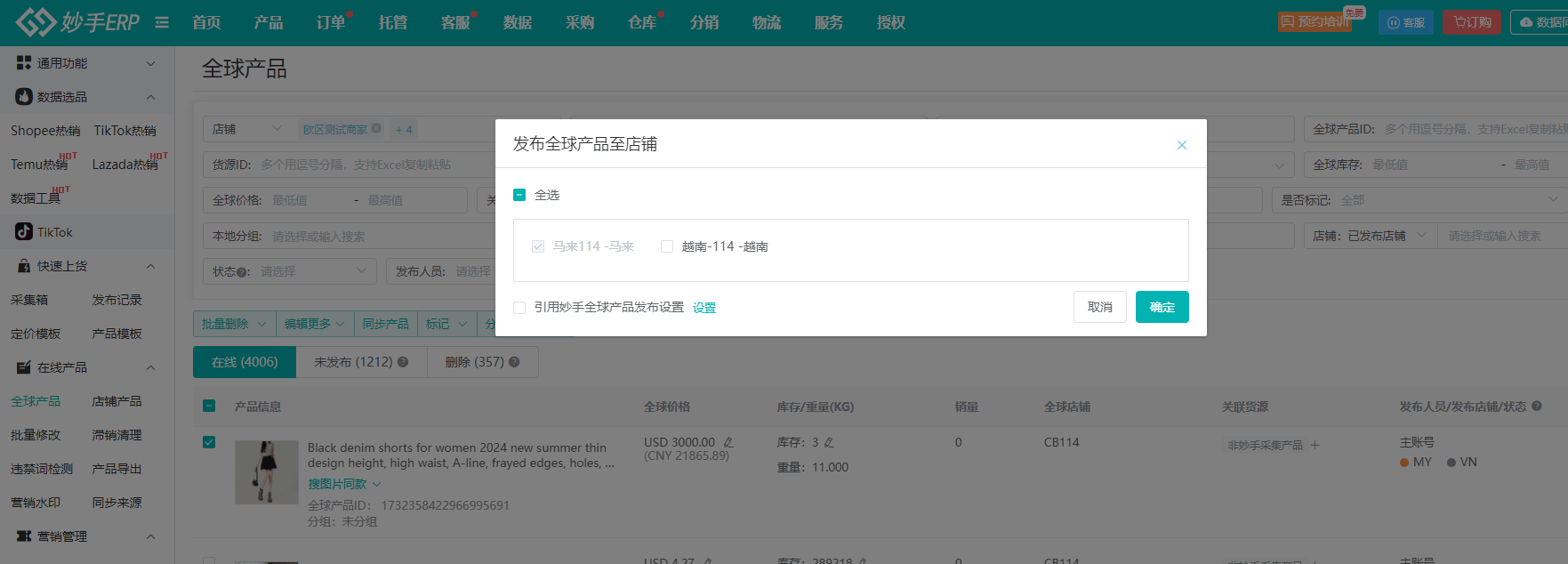Open the 标记 dropdown button

[x=446, y=324]
